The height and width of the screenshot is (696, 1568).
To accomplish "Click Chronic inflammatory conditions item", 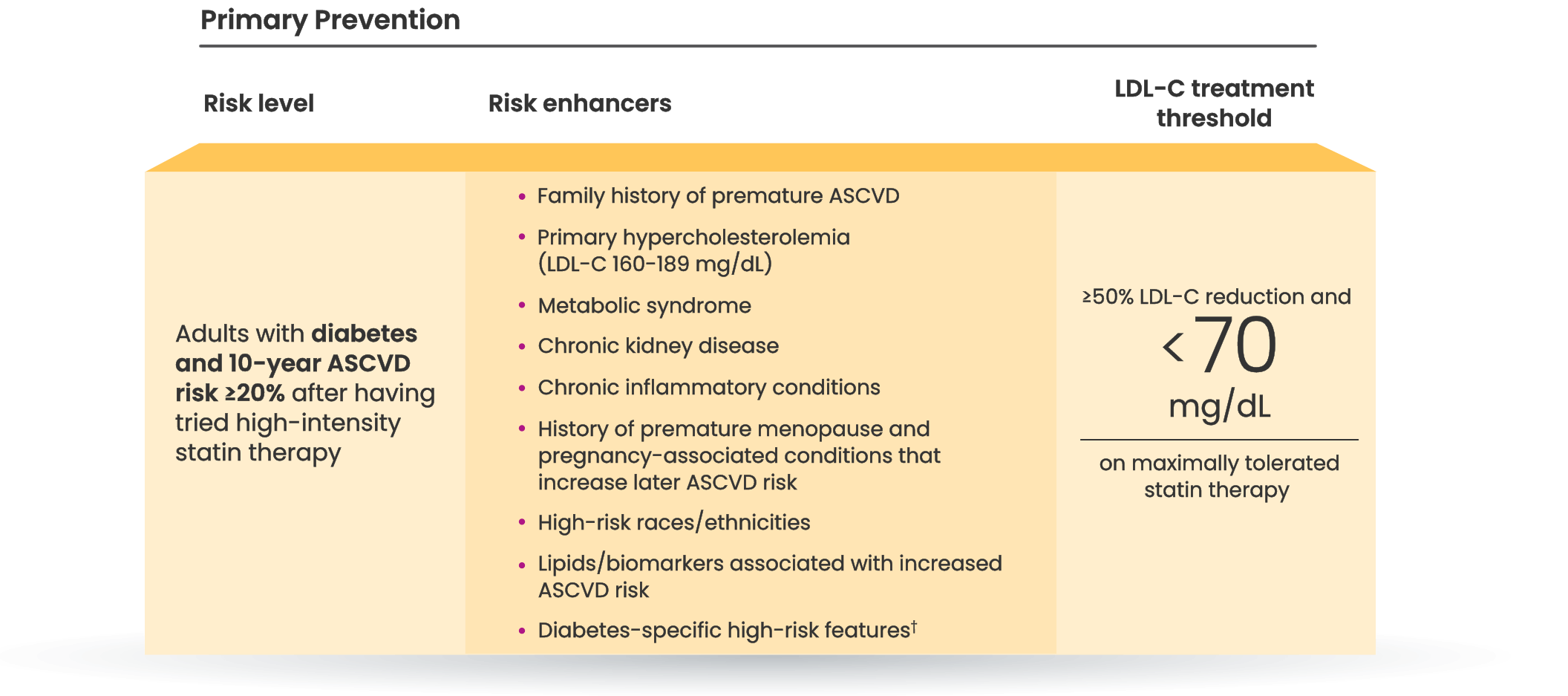I will pos(708,388).
